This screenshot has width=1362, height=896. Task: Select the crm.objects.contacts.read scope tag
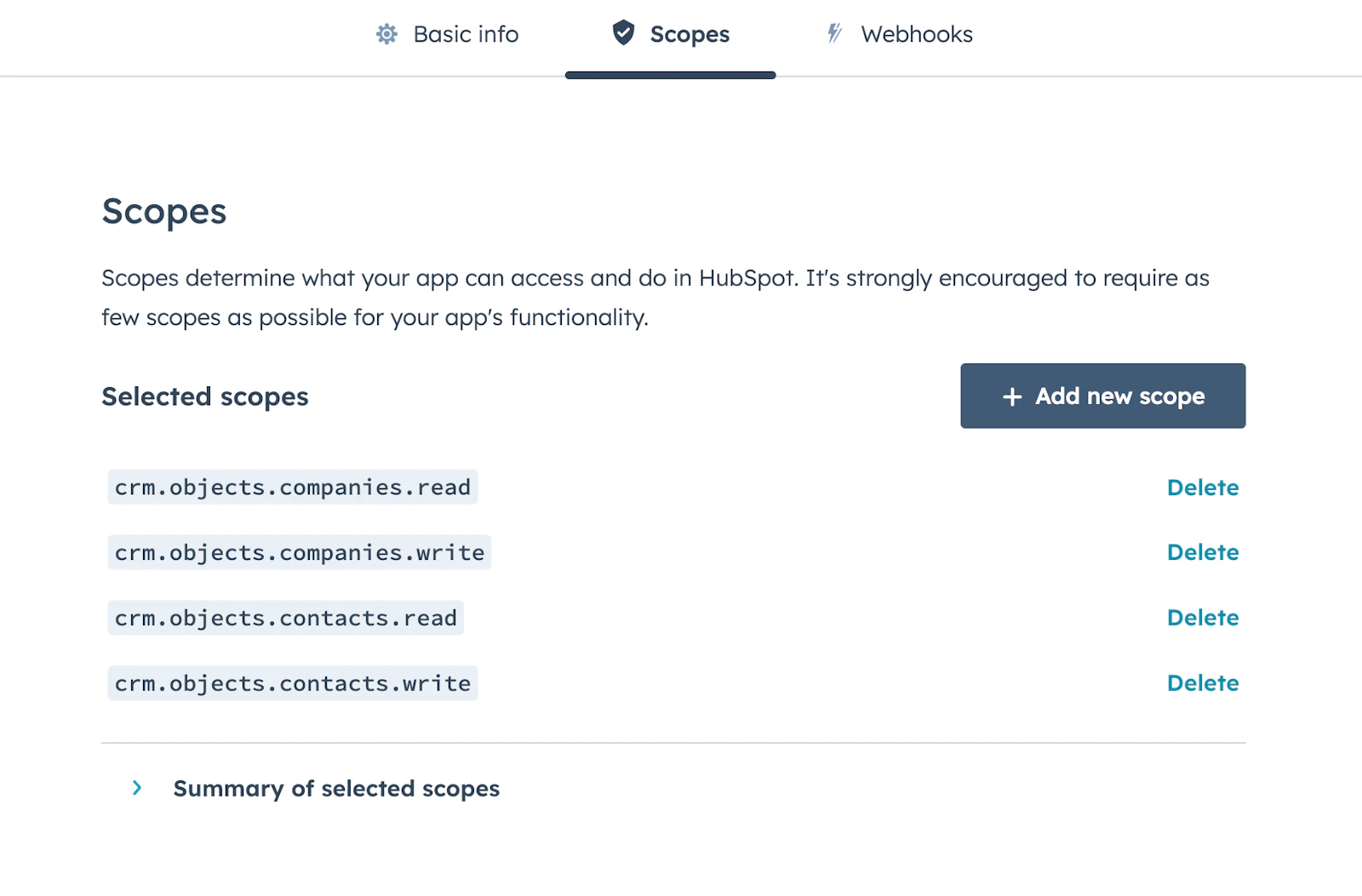[x=286, y=618]
